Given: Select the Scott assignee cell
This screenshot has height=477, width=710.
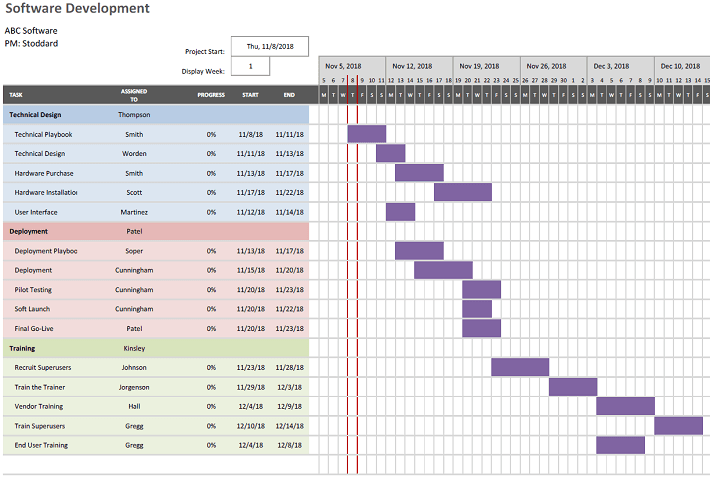Looking at the screenshot, I should (x=134, y=193).
